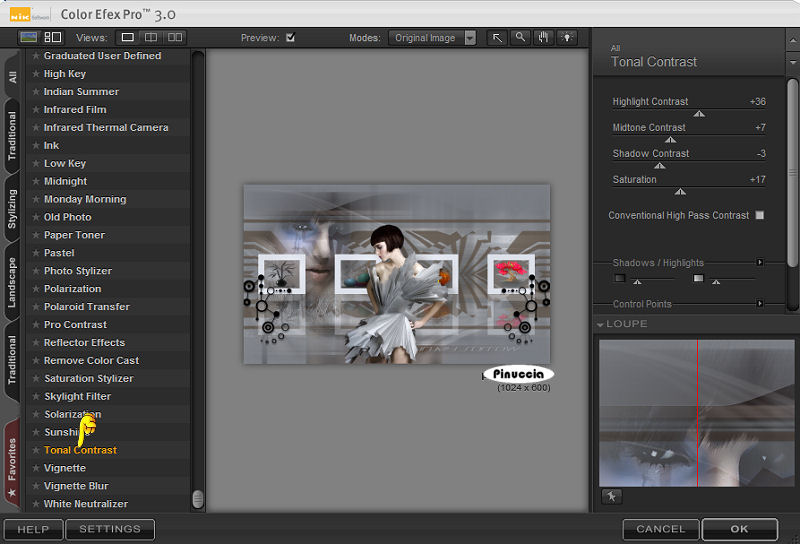Switch to single image view
This screenshot has width=800, height=544.
point(128,38)
